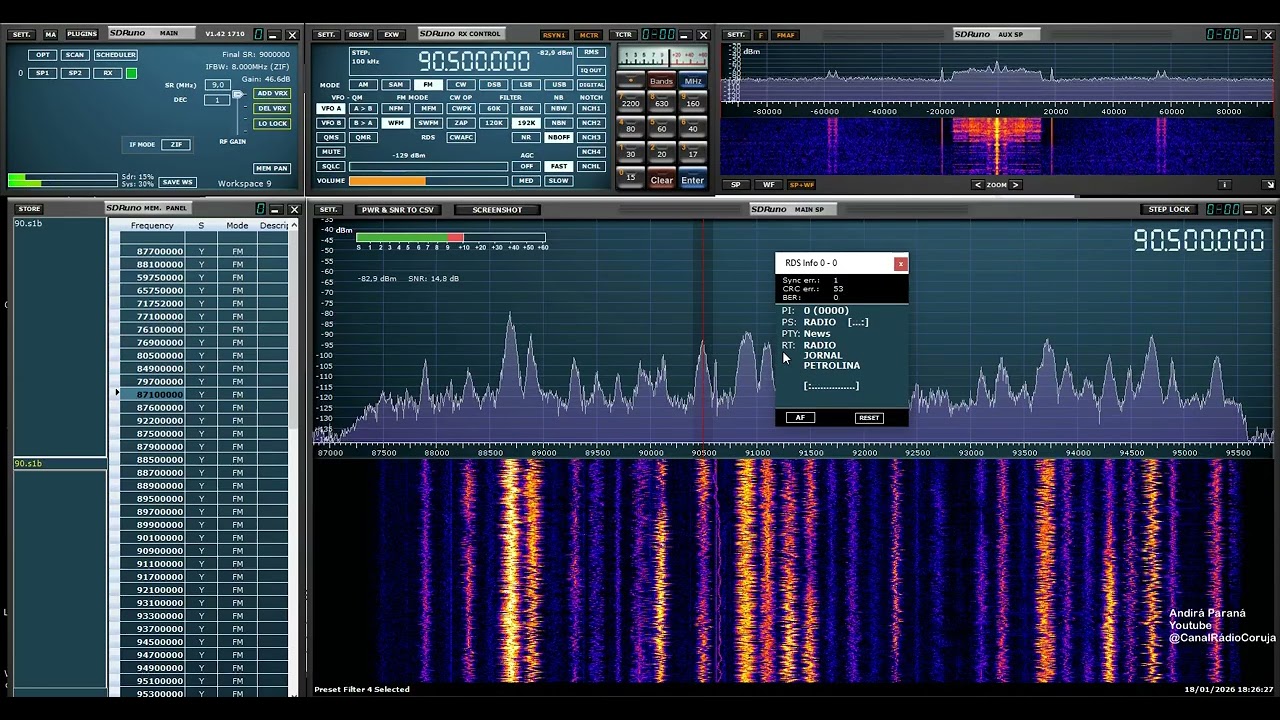Click the resize arrow icon in Aux SP
This screenshot has height=720, width=1280.
coord(1269,185)
